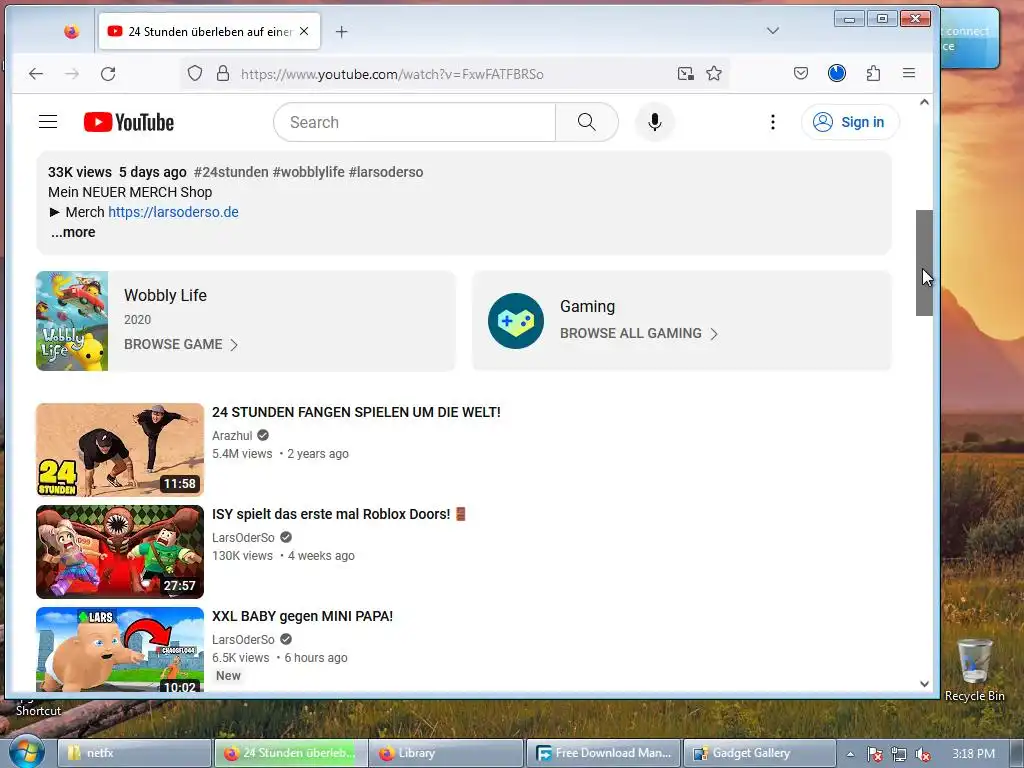Go to YouTube home via the logo
Screen dimensions: 1024x768
coord(129,122)
